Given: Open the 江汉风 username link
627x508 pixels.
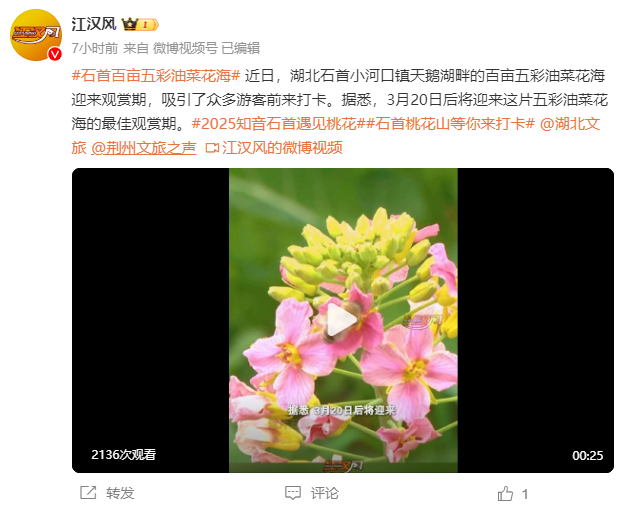Looking at the screenshot, I should click(94, 24).
